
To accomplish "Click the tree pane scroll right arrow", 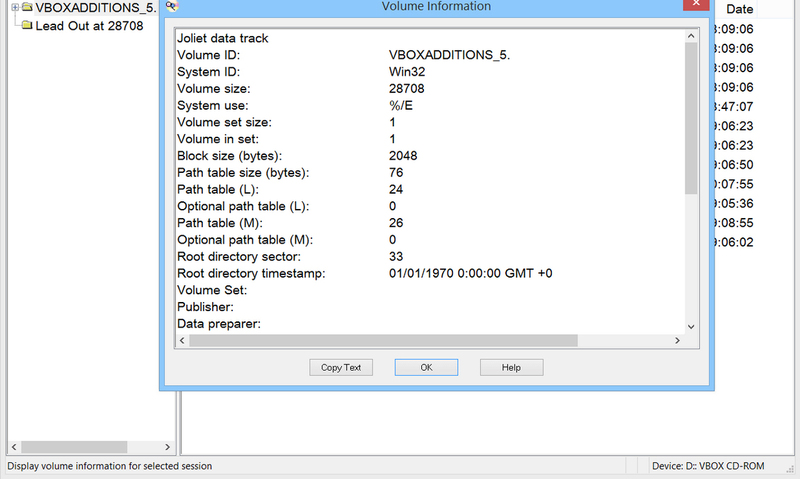I will [x=167, y=447].
